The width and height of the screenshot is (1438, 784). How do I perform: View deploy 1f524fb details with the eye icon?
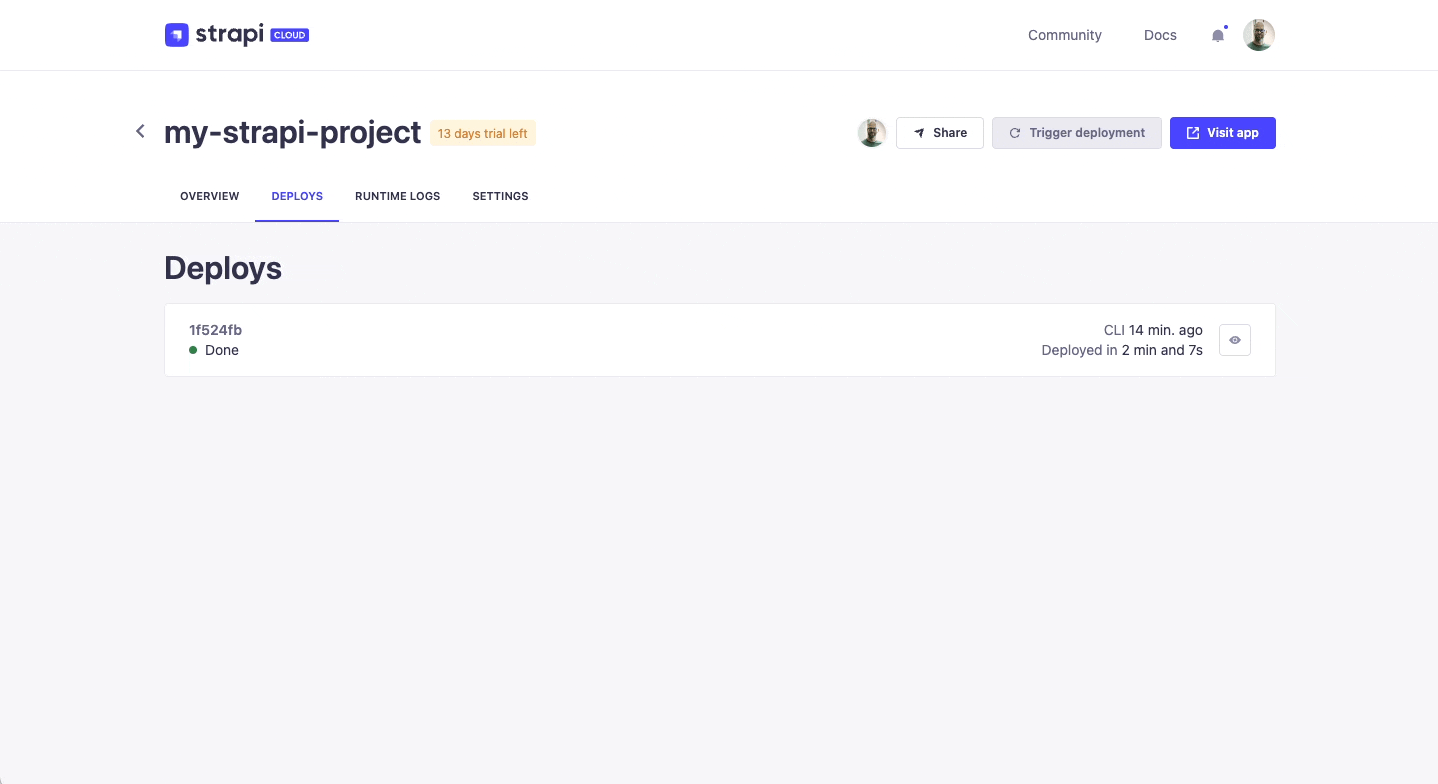pyautogui.click(x=1234, y=340)
